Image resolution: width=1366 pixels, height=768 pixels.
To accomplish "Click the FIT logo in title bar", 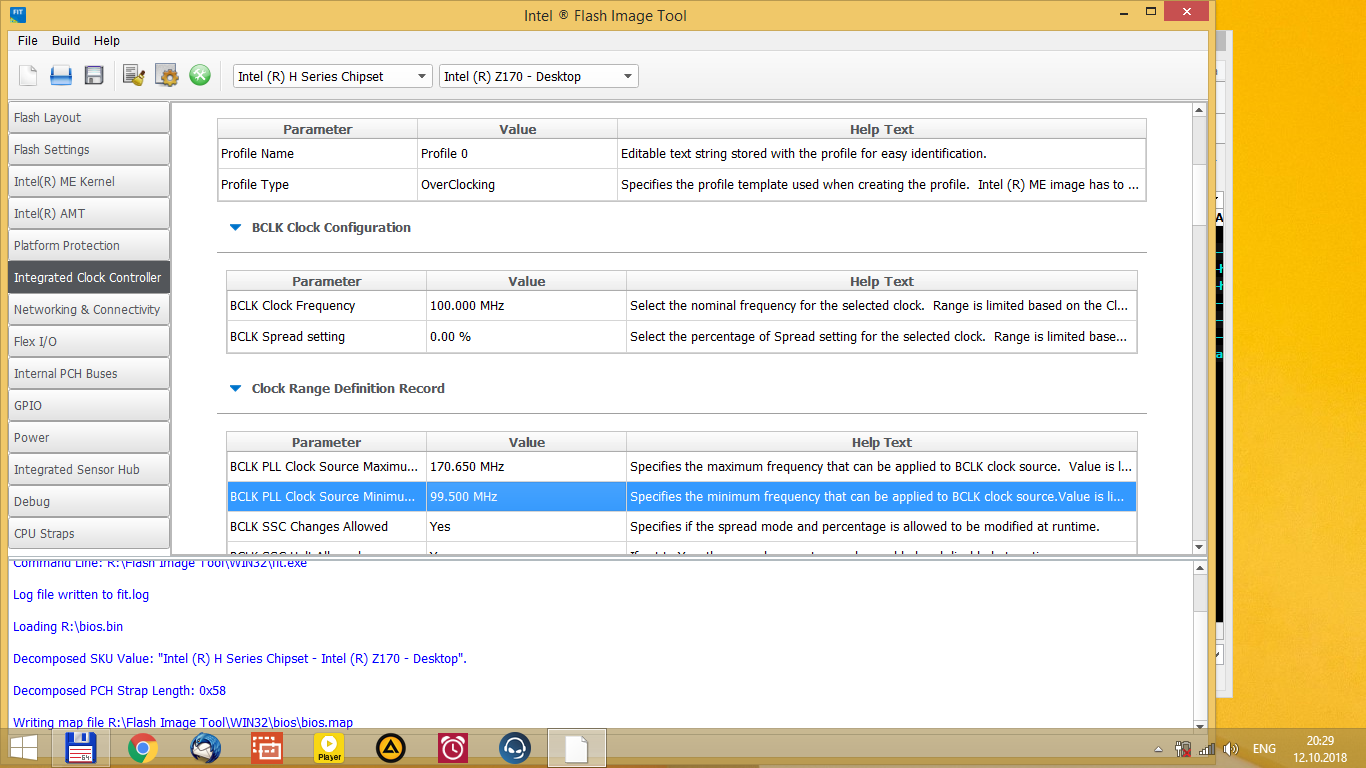I will point(18,15).
